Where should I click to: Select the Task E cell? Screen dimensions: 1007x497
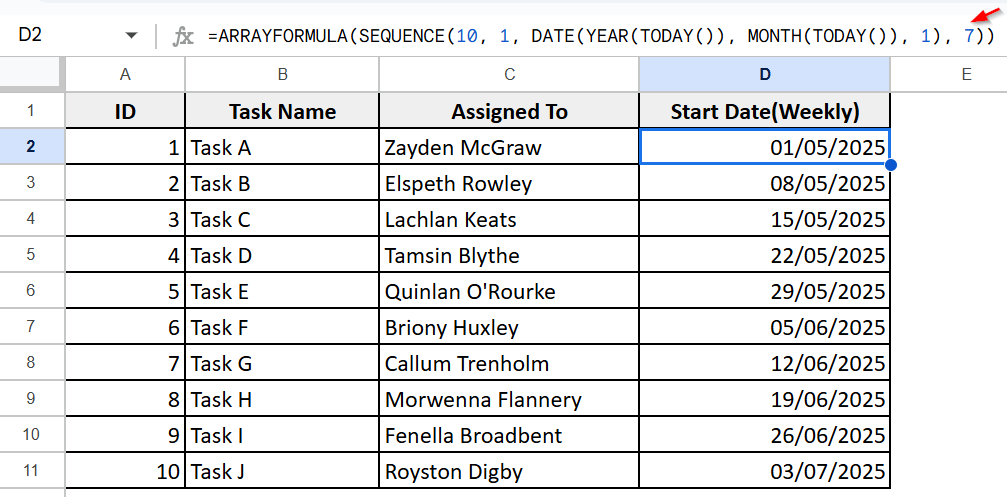pyautogui.click(x=282, y=291)
